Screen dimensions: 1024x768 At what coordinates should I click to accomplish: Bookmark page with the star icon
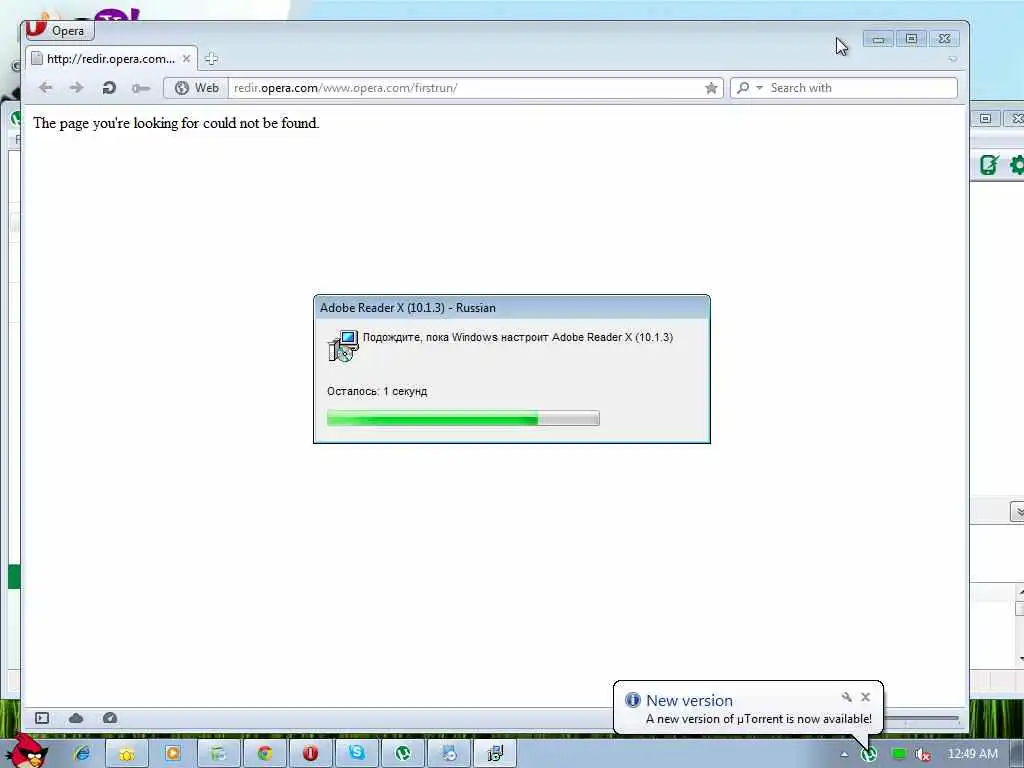point(711,88)
